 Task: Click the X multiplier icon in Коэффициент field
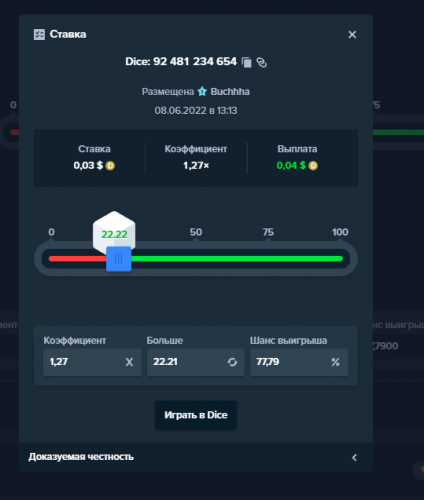click(129, 362)
